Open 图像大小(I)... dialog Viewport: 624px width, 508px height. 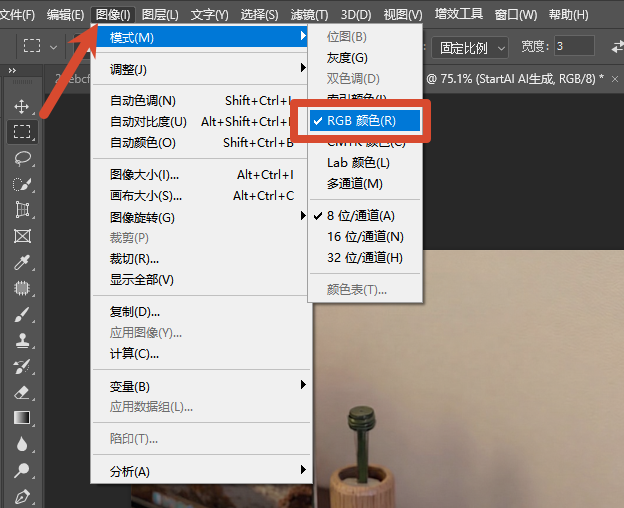click(x=201, y=175)
